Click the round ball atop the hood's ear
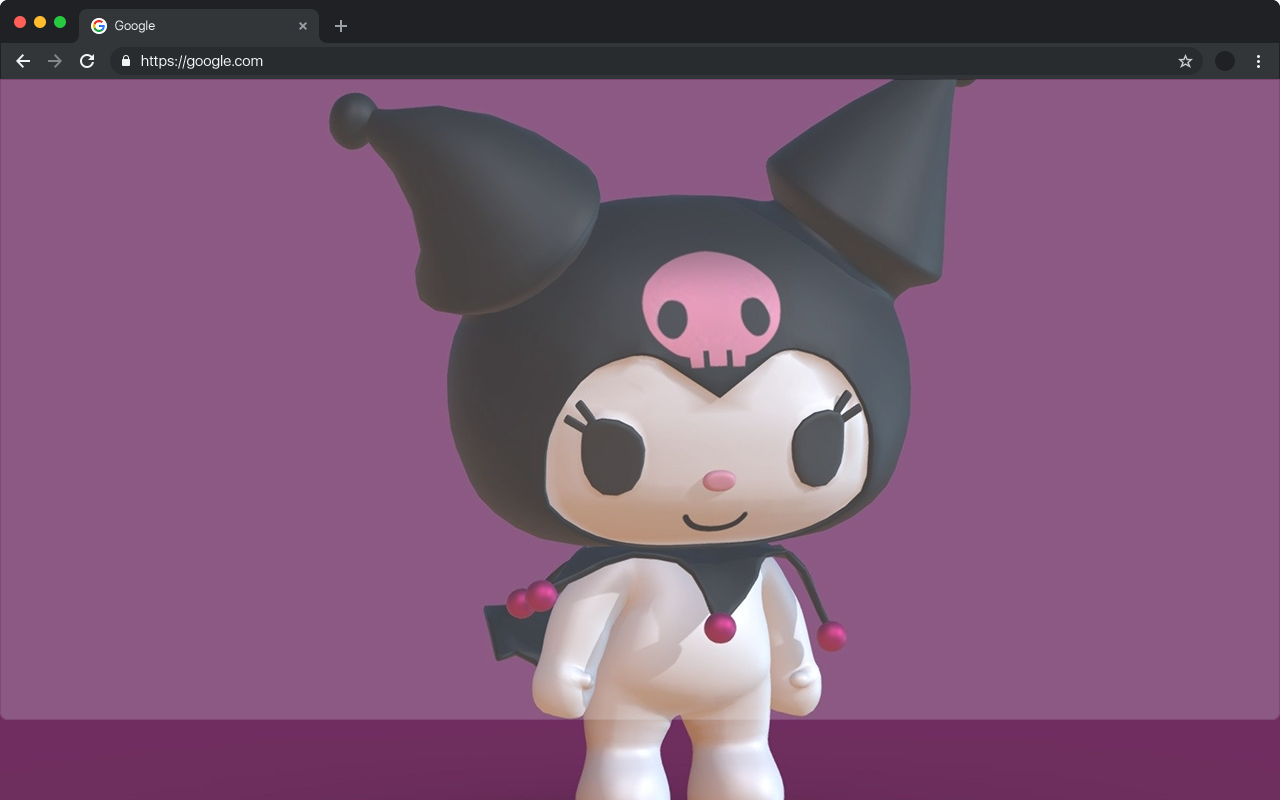This screenshot has width=1280, height=800. click(x=353, y=118)
